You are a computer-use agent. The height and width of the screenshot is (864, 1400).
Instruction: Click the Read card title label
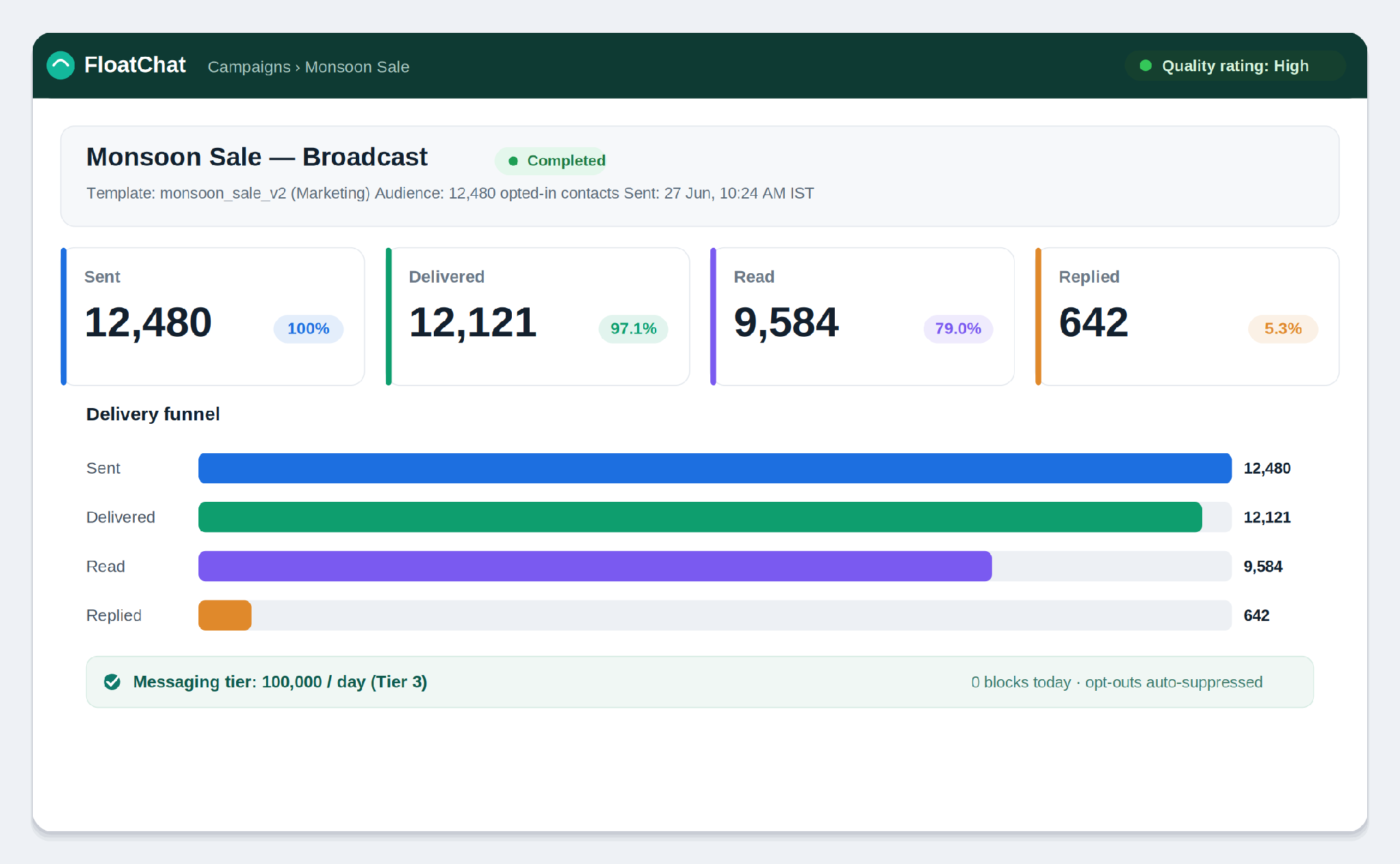(754, 277)
